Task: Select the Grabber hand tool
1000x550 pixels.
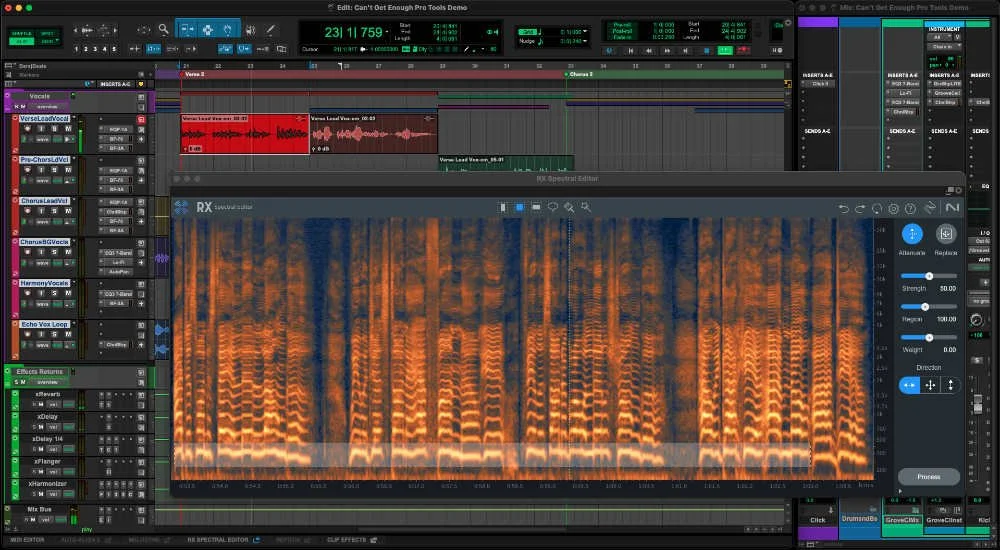Action: click(228, 29)
